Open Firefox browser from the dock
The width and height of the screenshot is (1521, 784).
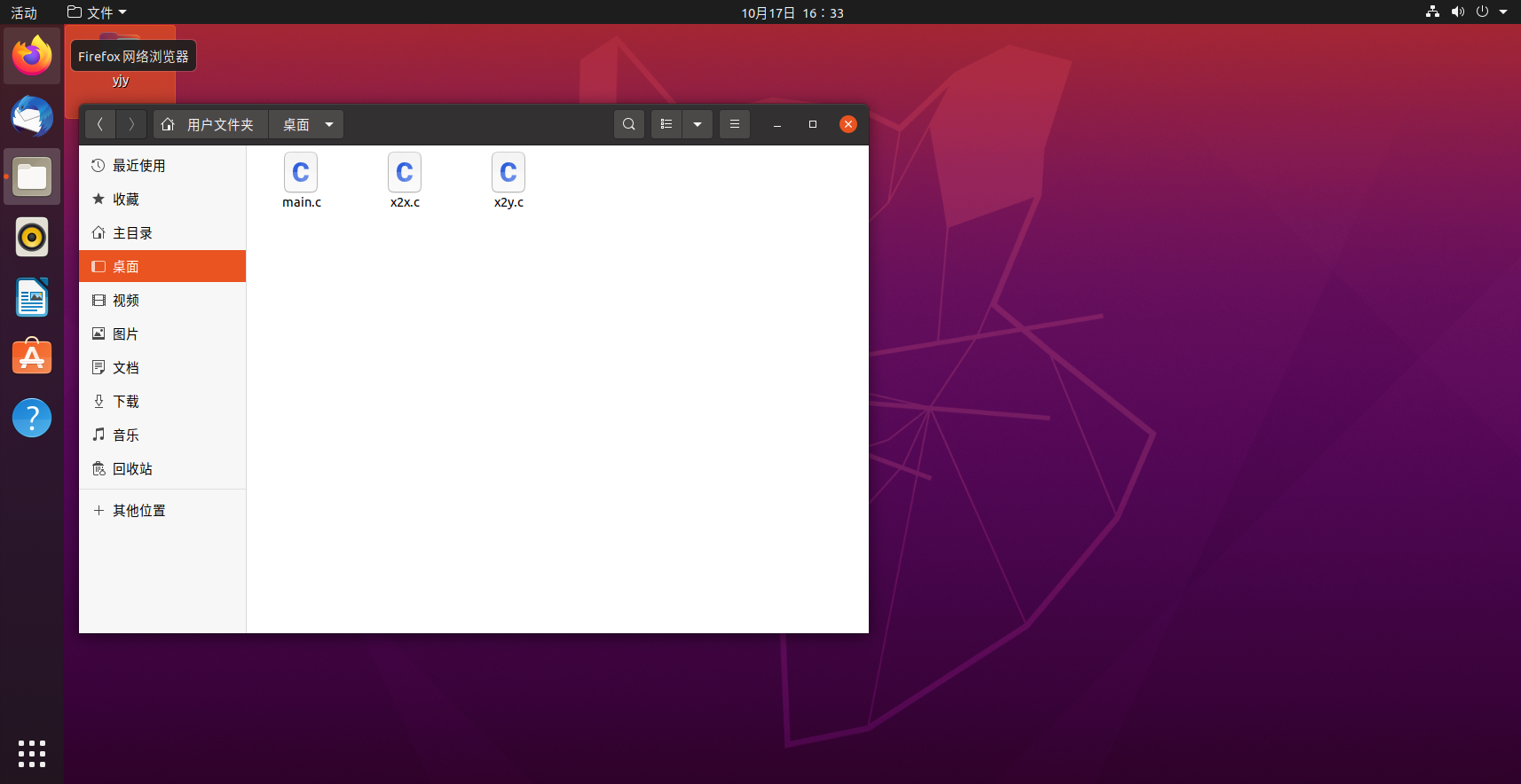click(x=32, y=56)
